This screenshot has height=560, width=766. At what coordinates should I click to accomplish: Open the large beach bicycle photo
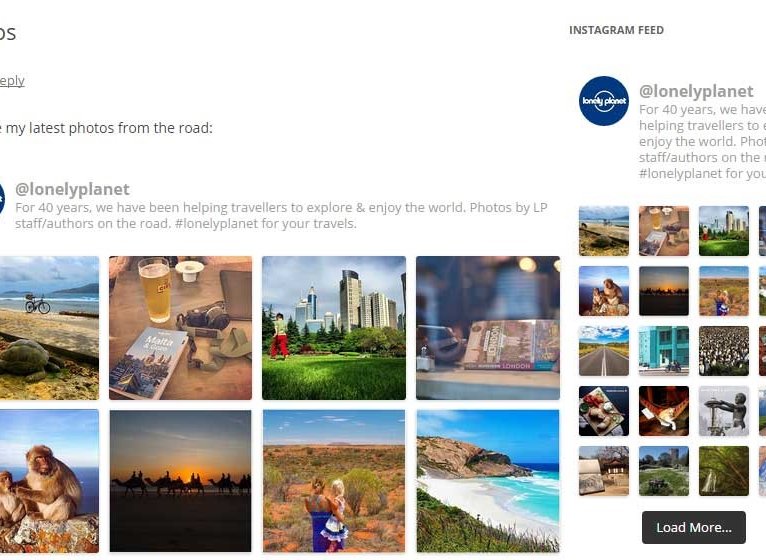[x=49, y=328]
